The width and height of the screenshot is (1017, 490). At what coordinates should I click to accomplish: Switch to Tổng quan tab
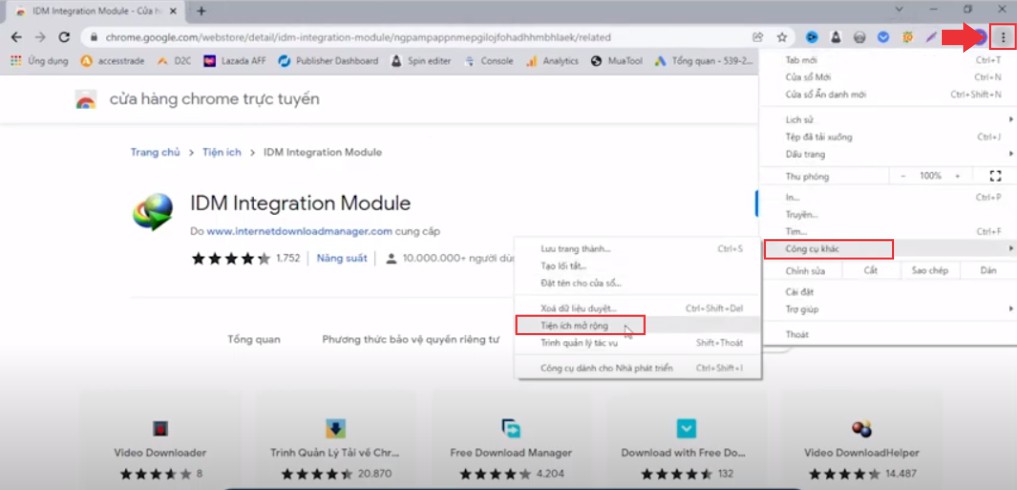pyautogui.click(x=254, y=339)
